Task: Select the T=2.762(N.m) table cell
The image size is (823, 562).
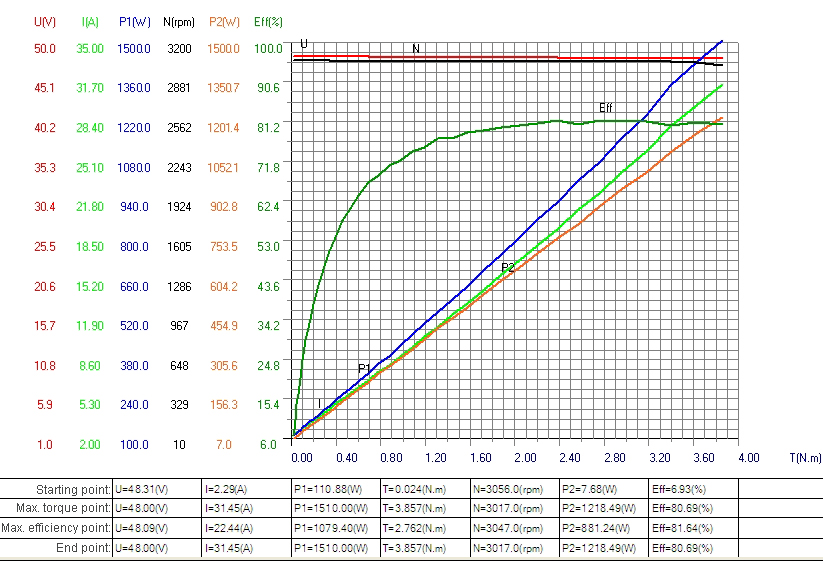Action: (415, 528)
